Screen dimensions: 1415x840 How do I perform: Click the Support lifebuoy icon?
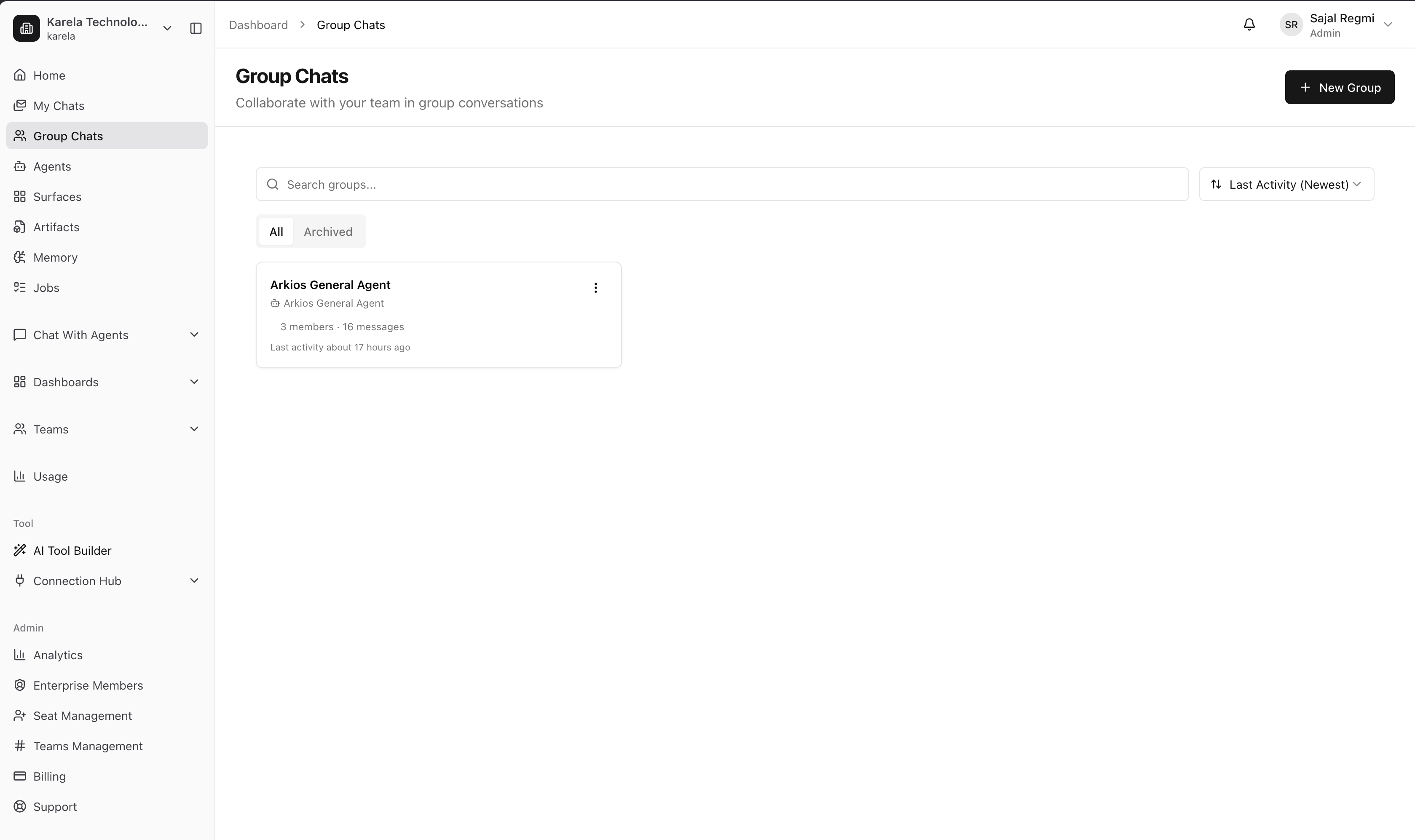point(20,807)
